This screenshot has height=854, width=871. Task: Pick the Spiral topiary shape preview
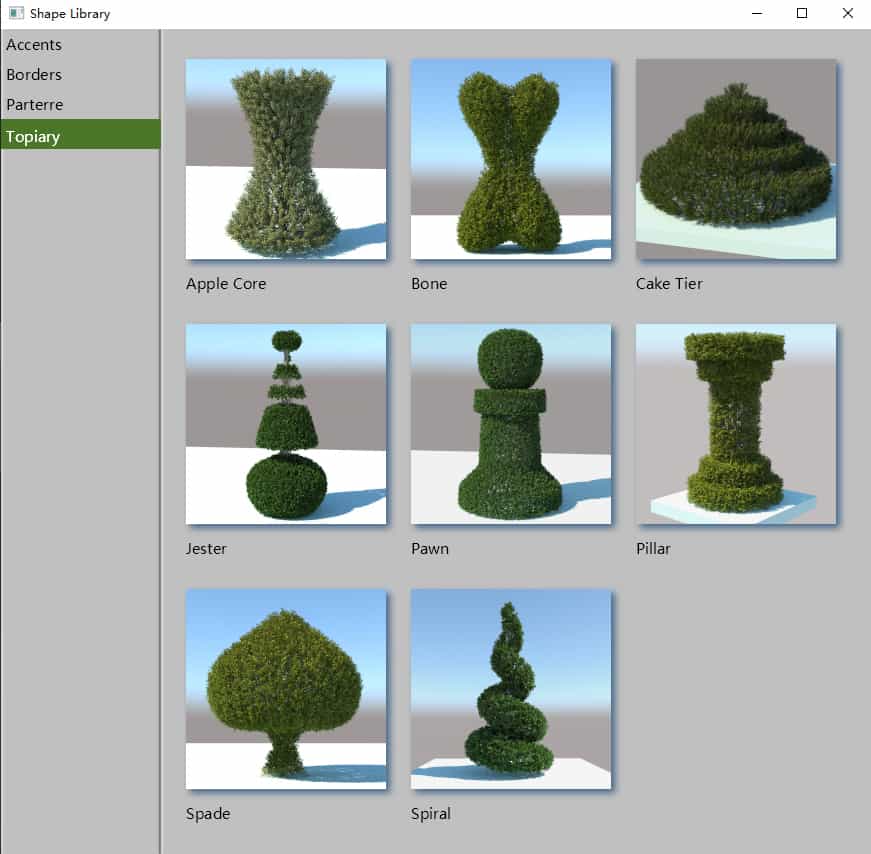pyautogui.click(x=511, y=689)
